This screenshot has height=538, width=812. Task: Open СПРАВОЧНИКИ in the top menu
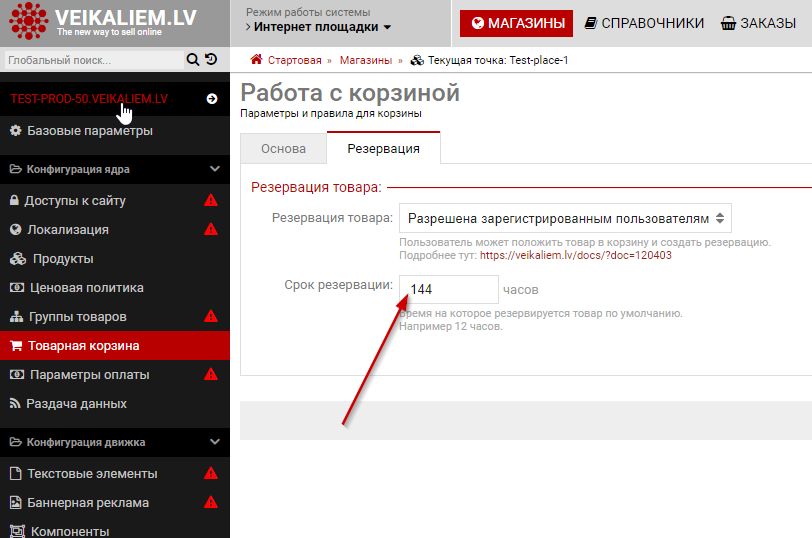pyautogui.click(x=644, y=23)
